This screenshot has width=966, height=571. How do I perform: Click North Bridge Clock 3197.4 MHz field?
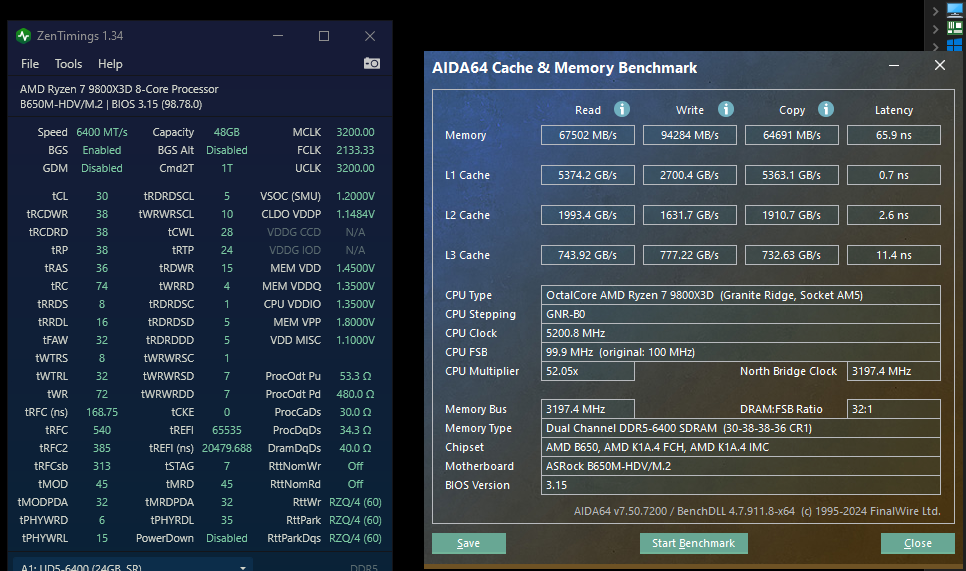(894, 371)
